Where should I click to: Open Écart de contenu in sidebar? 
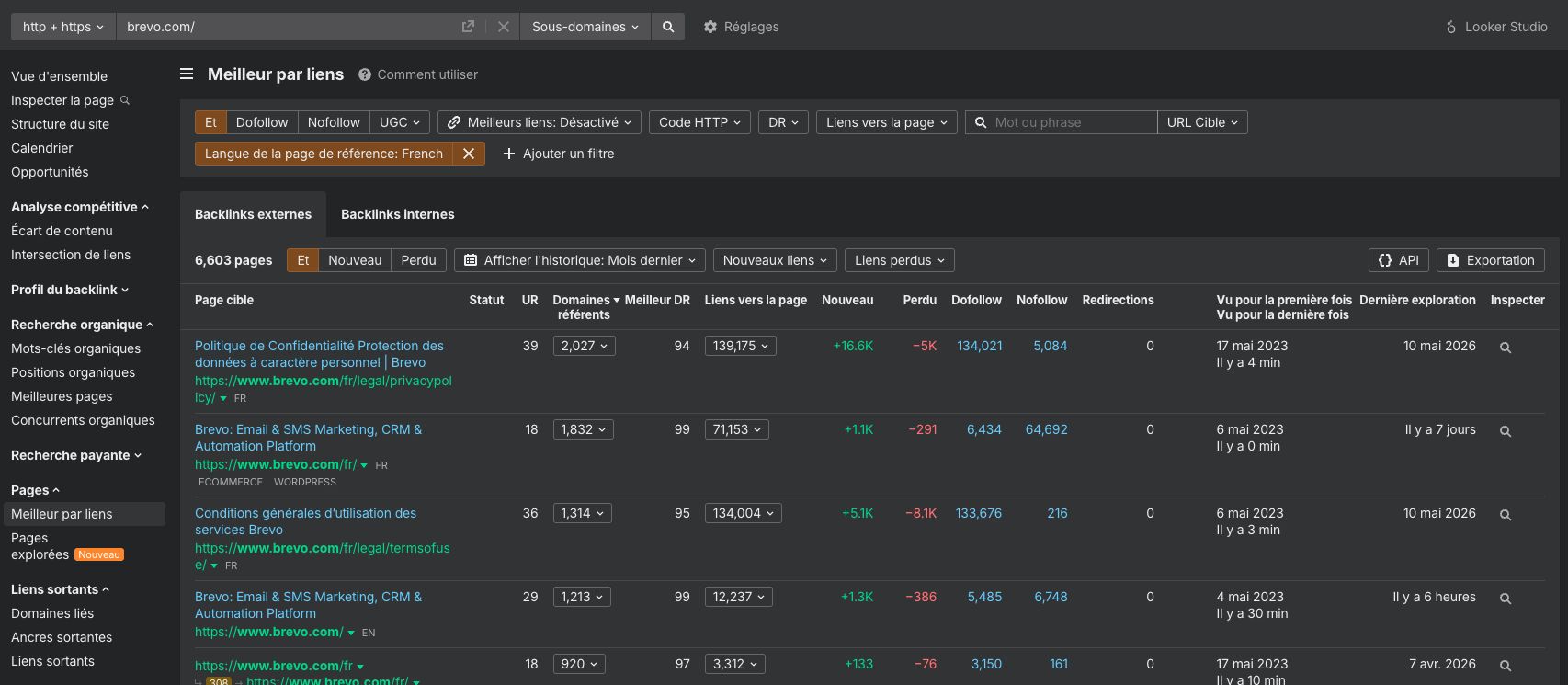(x=62, y=231)
